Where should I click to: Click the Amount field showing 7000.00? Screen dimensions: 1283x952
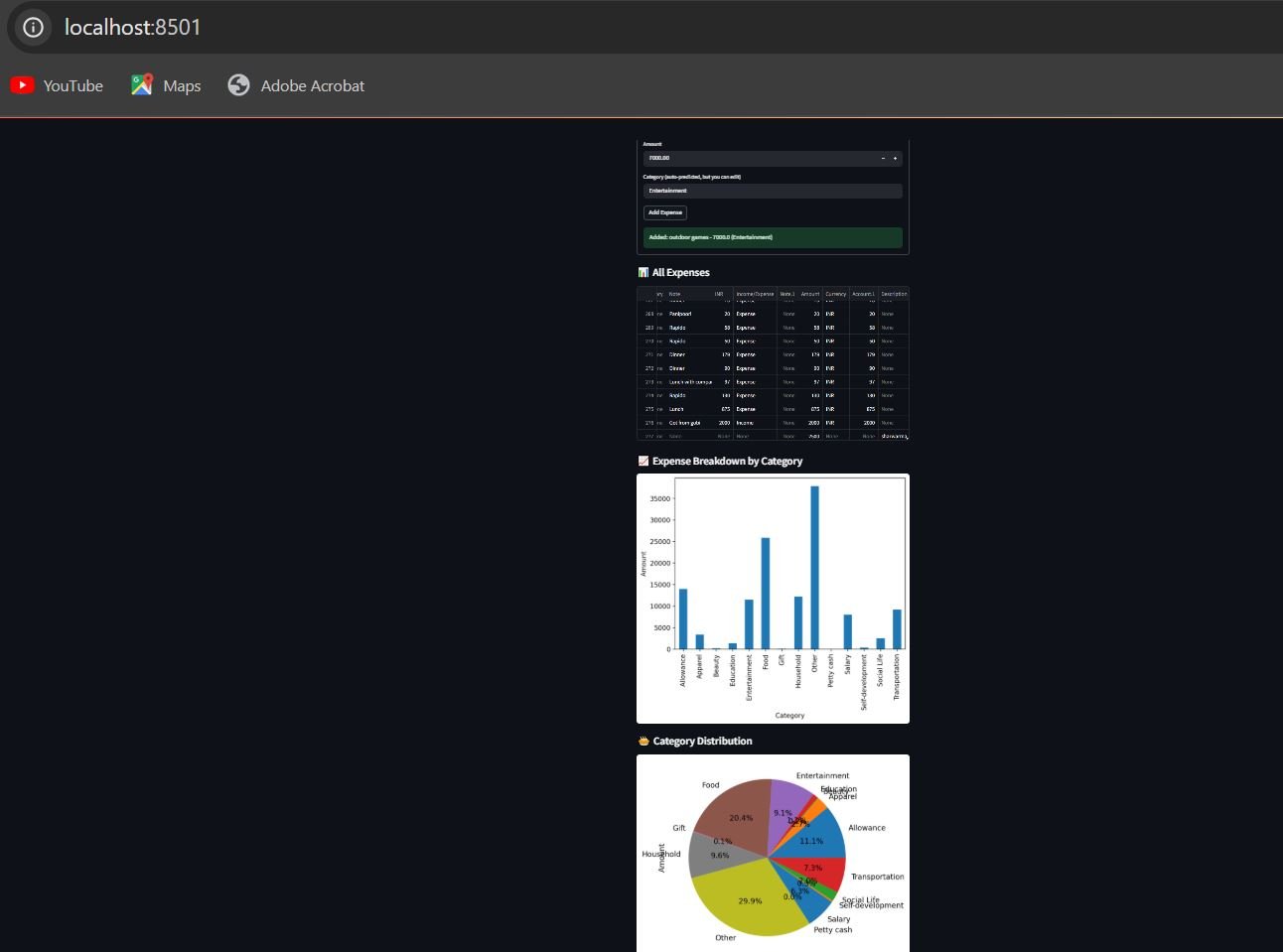pyautogui.click(x=755, y=159)
